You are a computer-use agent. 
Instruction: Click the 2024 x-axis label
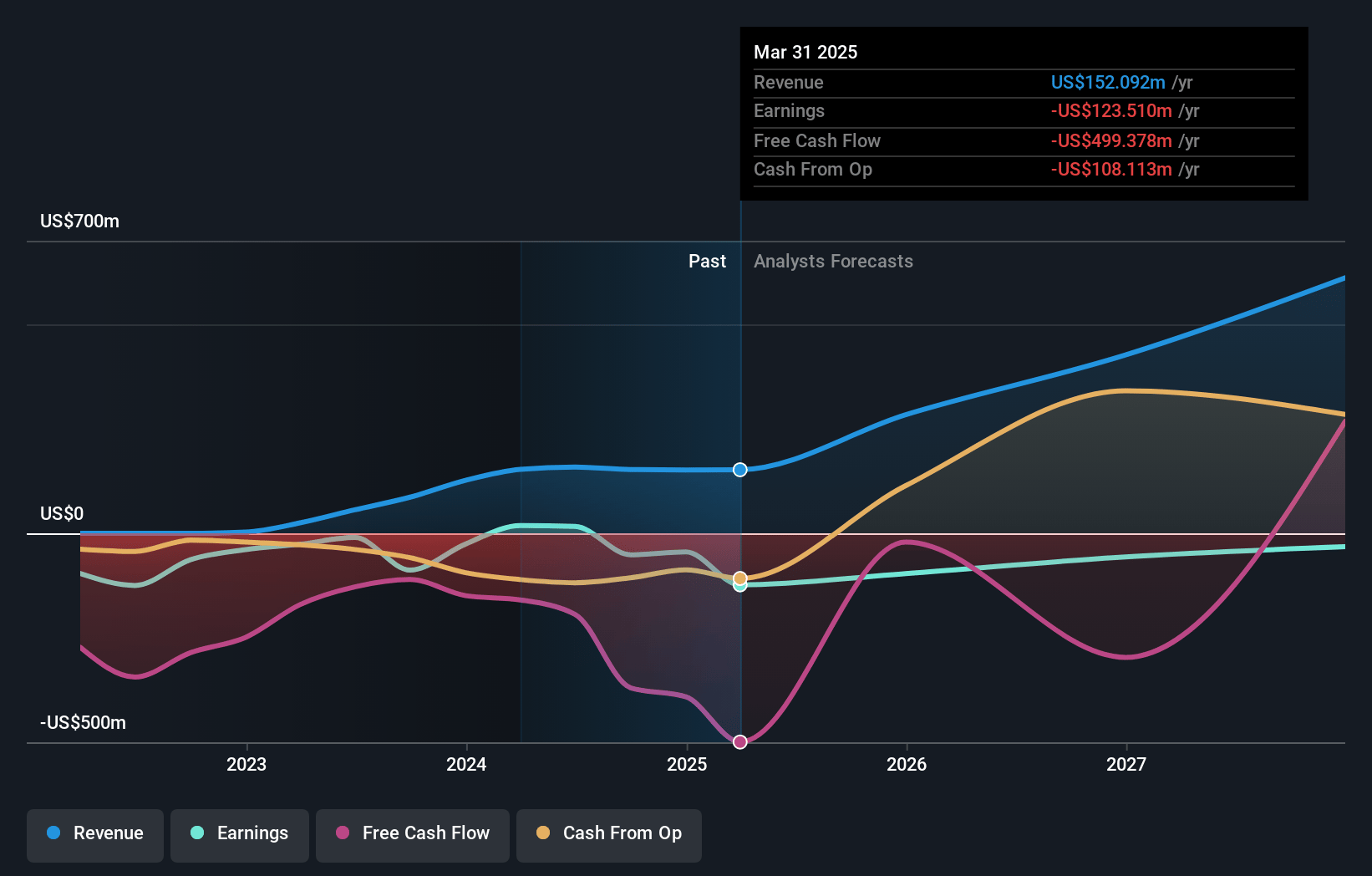click(x=466, y=764)
